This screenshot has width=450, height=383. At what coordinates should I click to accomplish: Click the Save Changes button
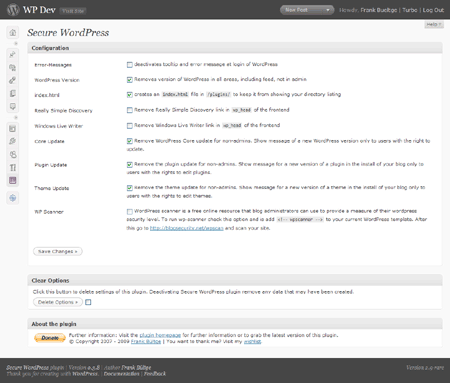click(58, 251)
